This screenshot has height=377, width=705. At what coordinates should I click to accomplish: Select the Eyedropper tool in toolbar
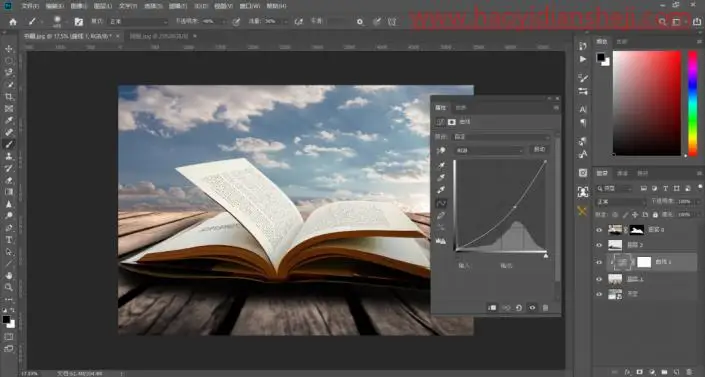[9, 121]
